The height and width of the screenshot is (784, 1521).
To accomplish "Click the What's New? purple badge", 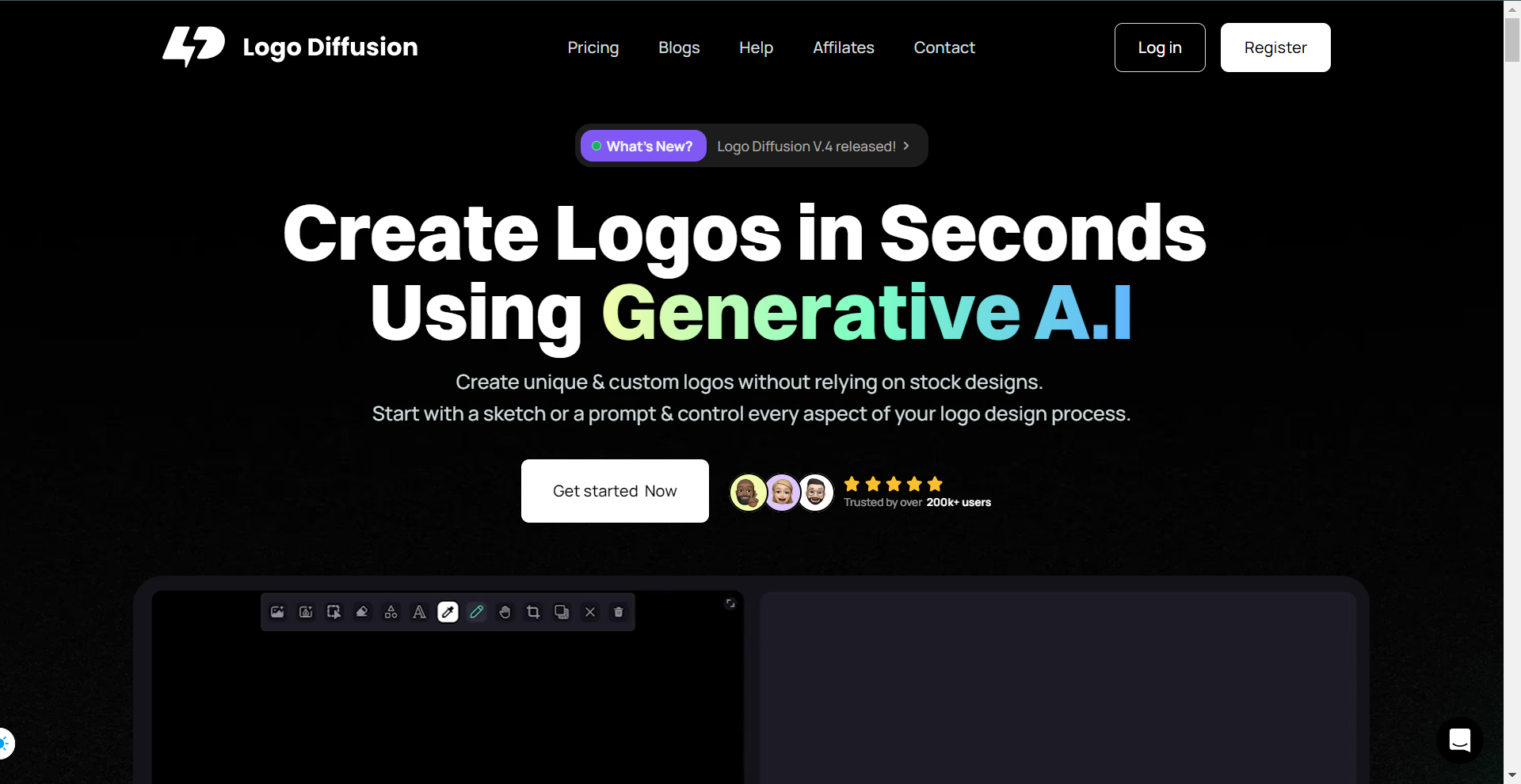I will 643,146.
